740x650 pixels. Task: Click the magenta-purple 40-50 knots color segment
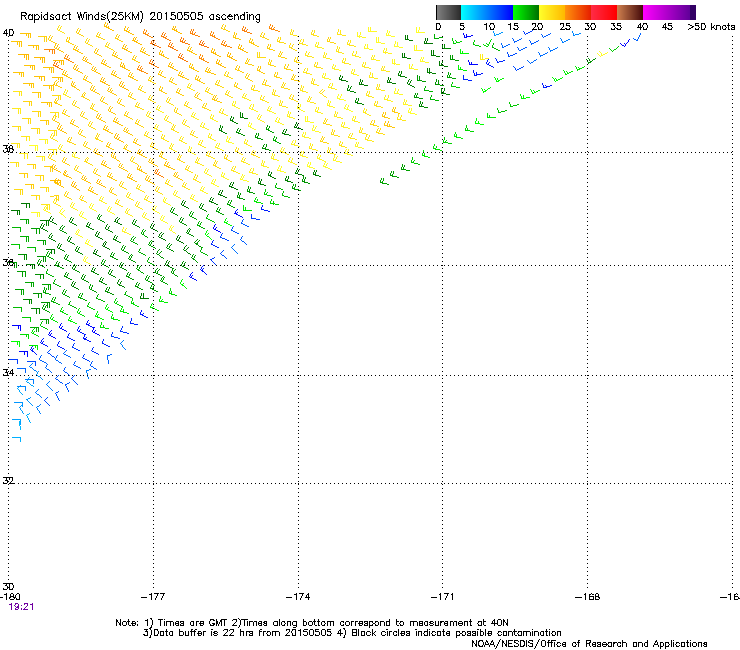pyautogui.click(x=669, y=12)
